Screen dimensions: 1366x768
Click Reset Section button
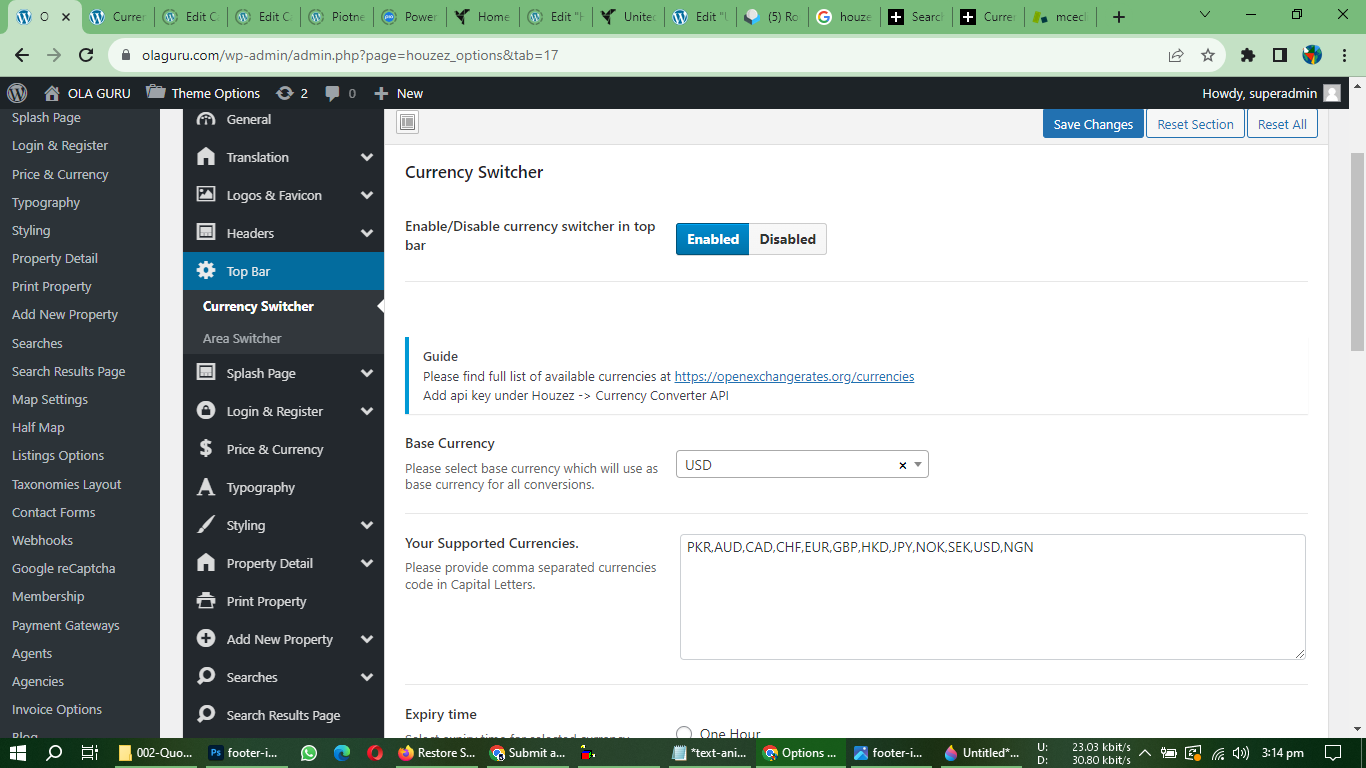coord(1195,124)
